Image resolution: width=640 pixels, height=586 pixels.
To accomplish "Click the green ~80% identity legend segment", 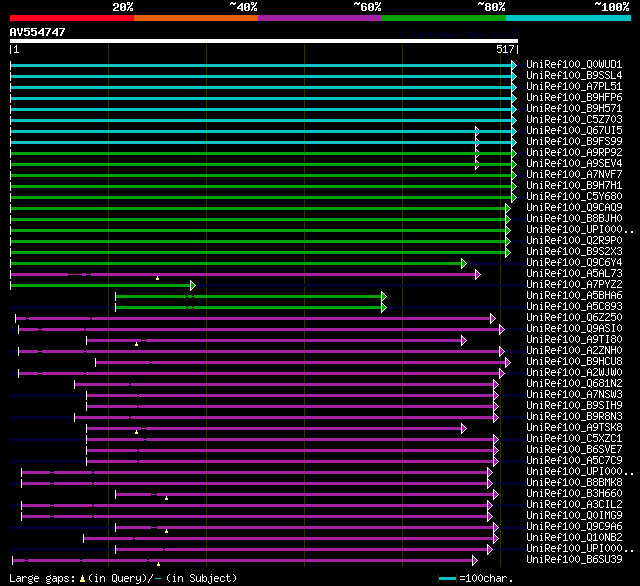I will 444,18.
